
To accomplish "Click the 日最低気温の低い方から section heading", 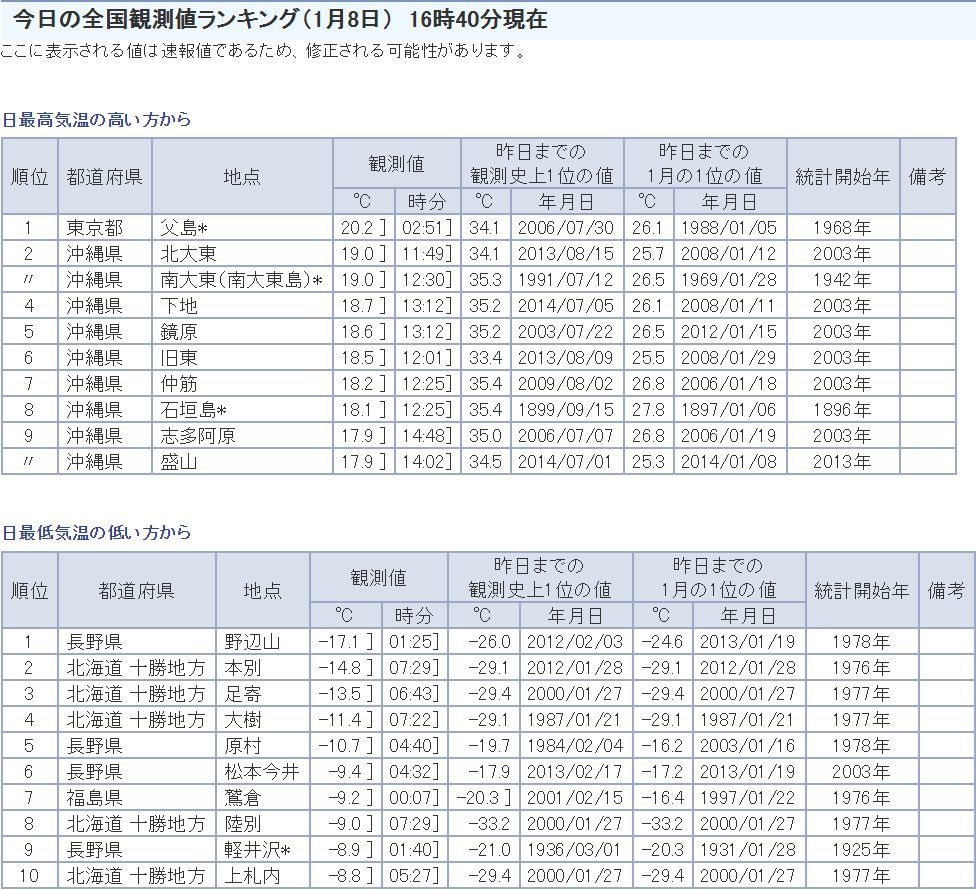I will point(96,533).
